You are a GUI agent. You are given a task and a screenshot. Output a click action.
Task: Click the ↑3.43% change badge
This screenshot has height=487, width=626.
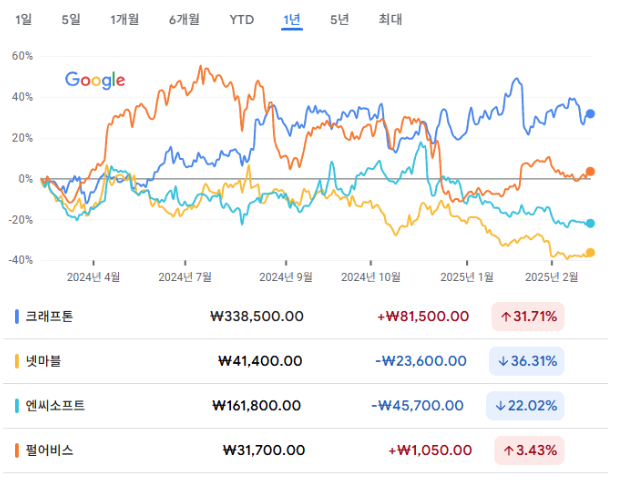[529, 451]
